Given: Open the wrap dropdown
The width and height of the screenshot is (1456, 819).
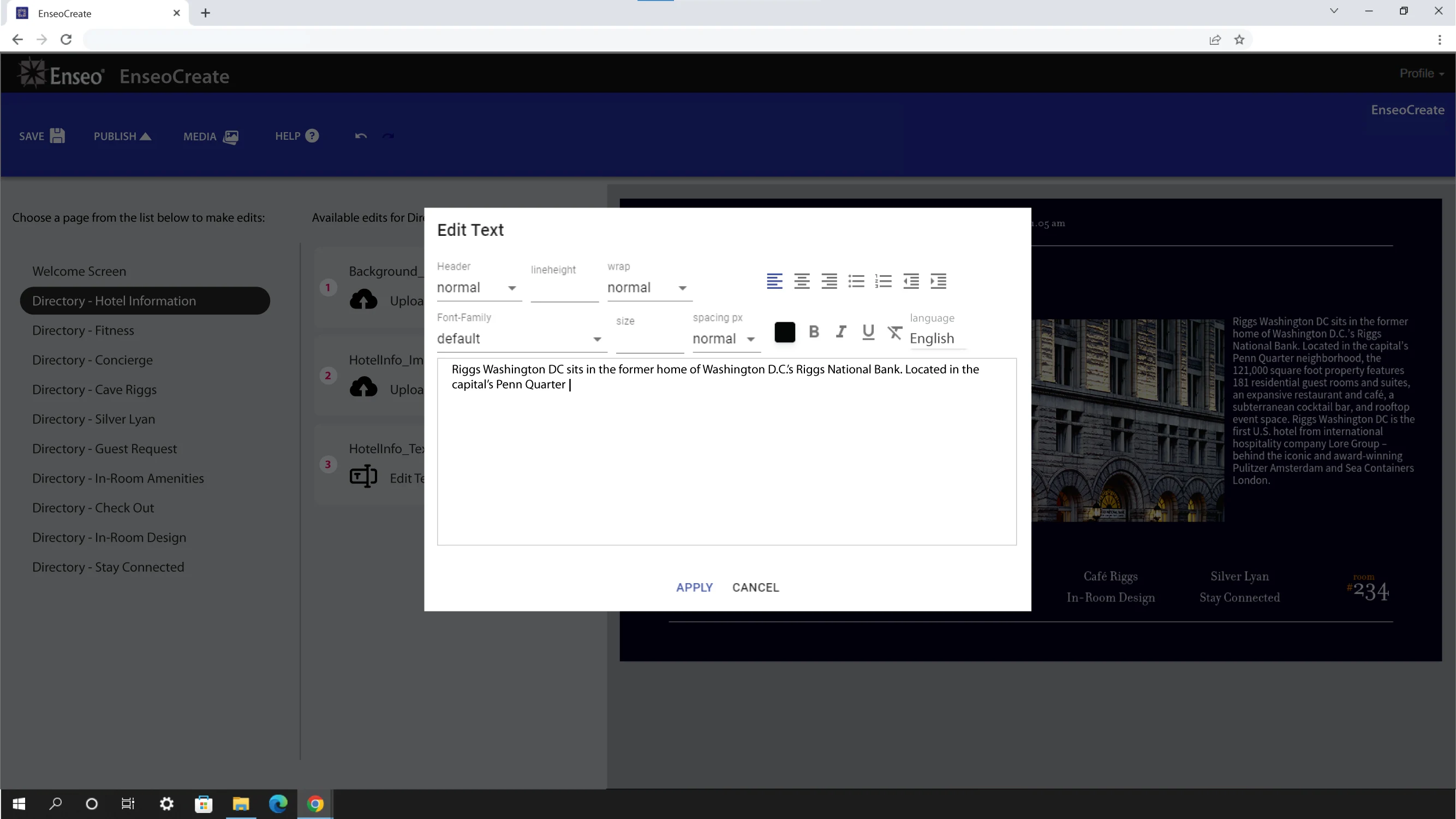Looking at the screenshot, I should (x=648, y=288).
